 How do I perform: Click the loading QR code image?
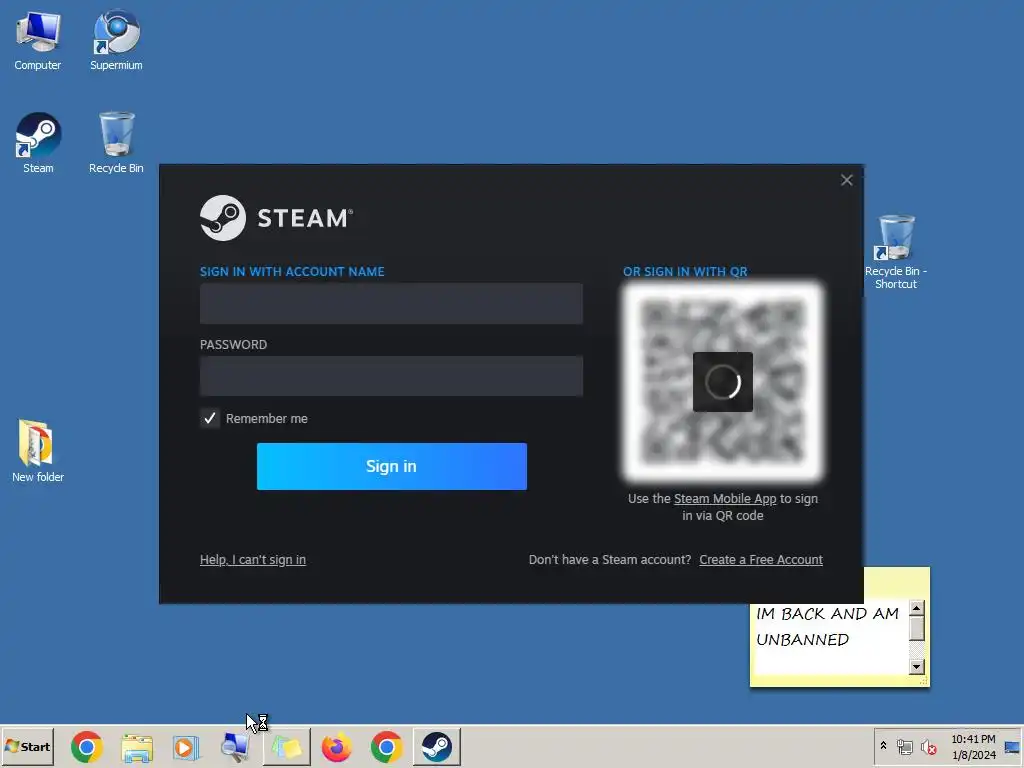pos(723,382)
